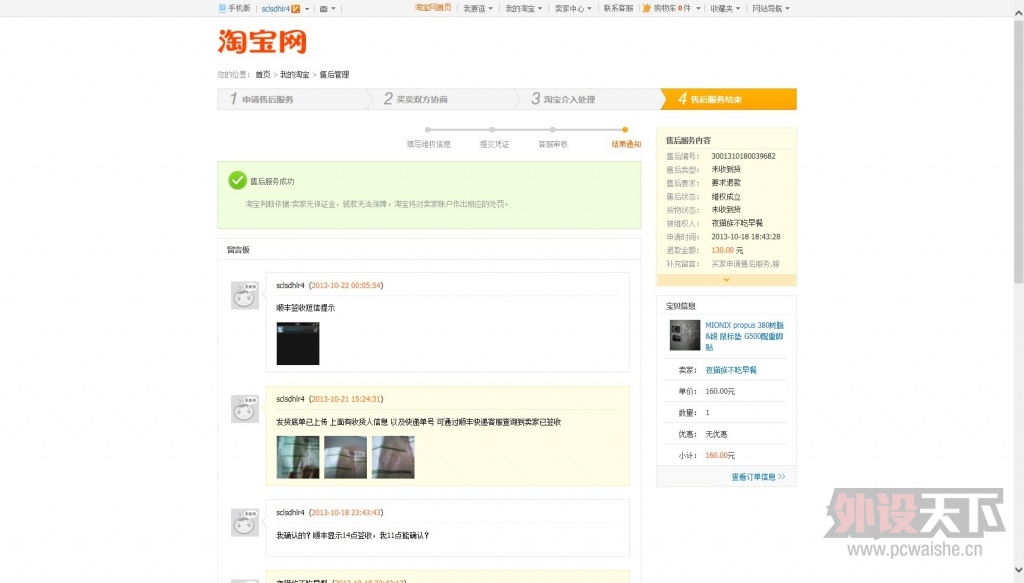This screenshot has width=1024, height=583.
Task: Open the 卖家中心 dropdown
Action: click(x=573, y=9)
